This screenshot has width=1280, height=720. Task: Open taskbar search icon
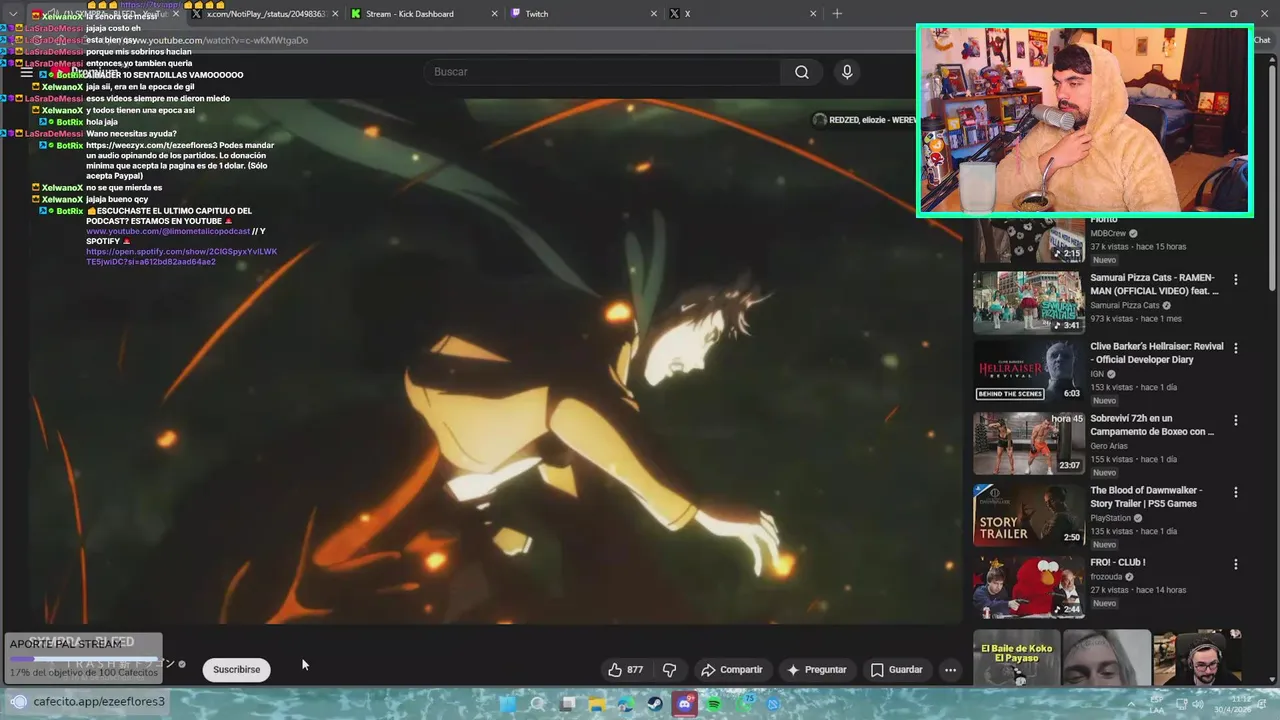538,704
